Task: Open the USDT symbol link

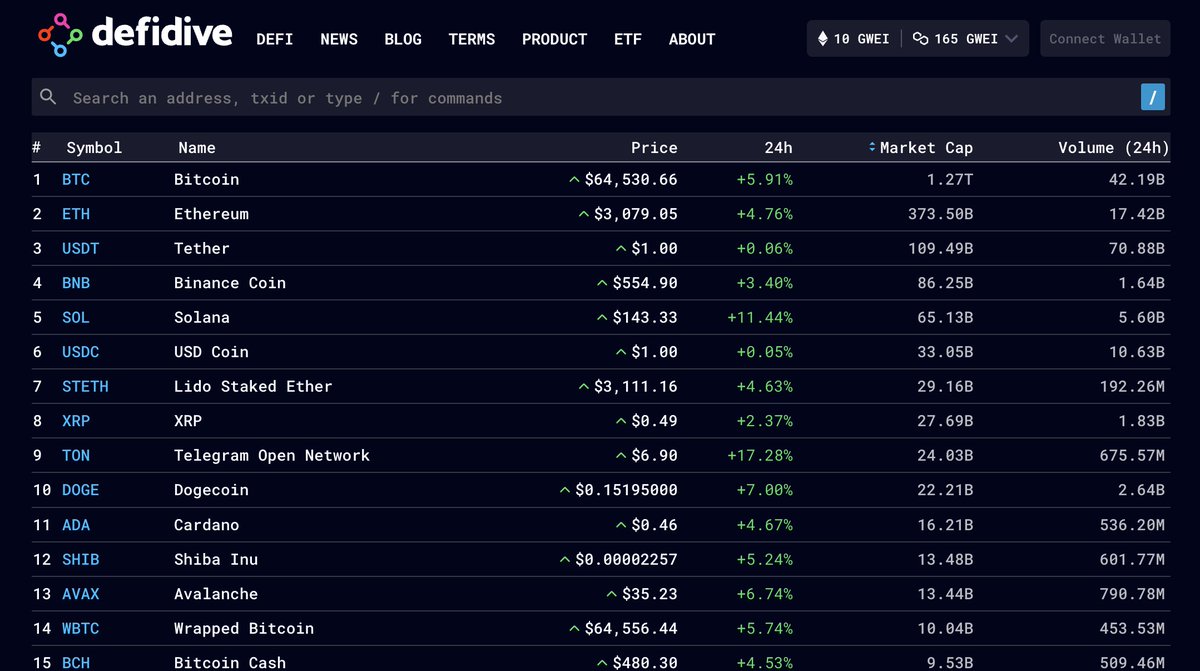Action: click(x=81, y=249)
